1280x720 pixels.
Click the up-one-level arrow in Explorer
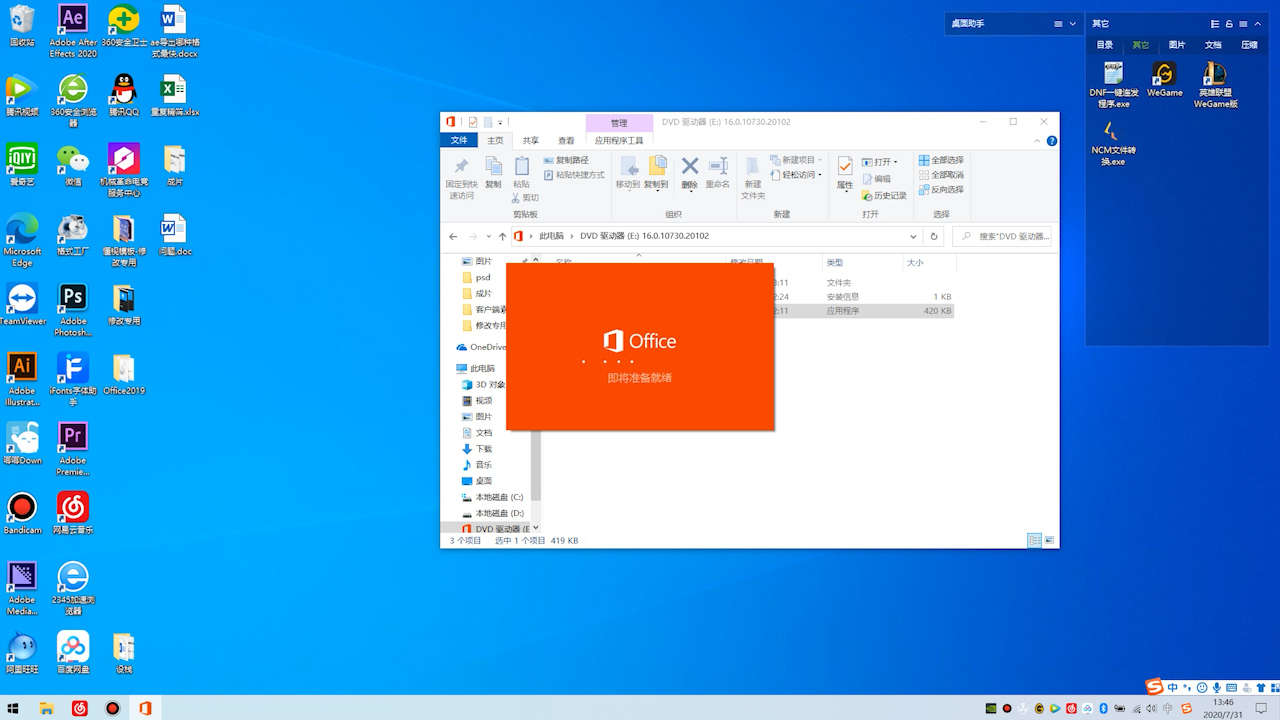(x=502, y=237)
